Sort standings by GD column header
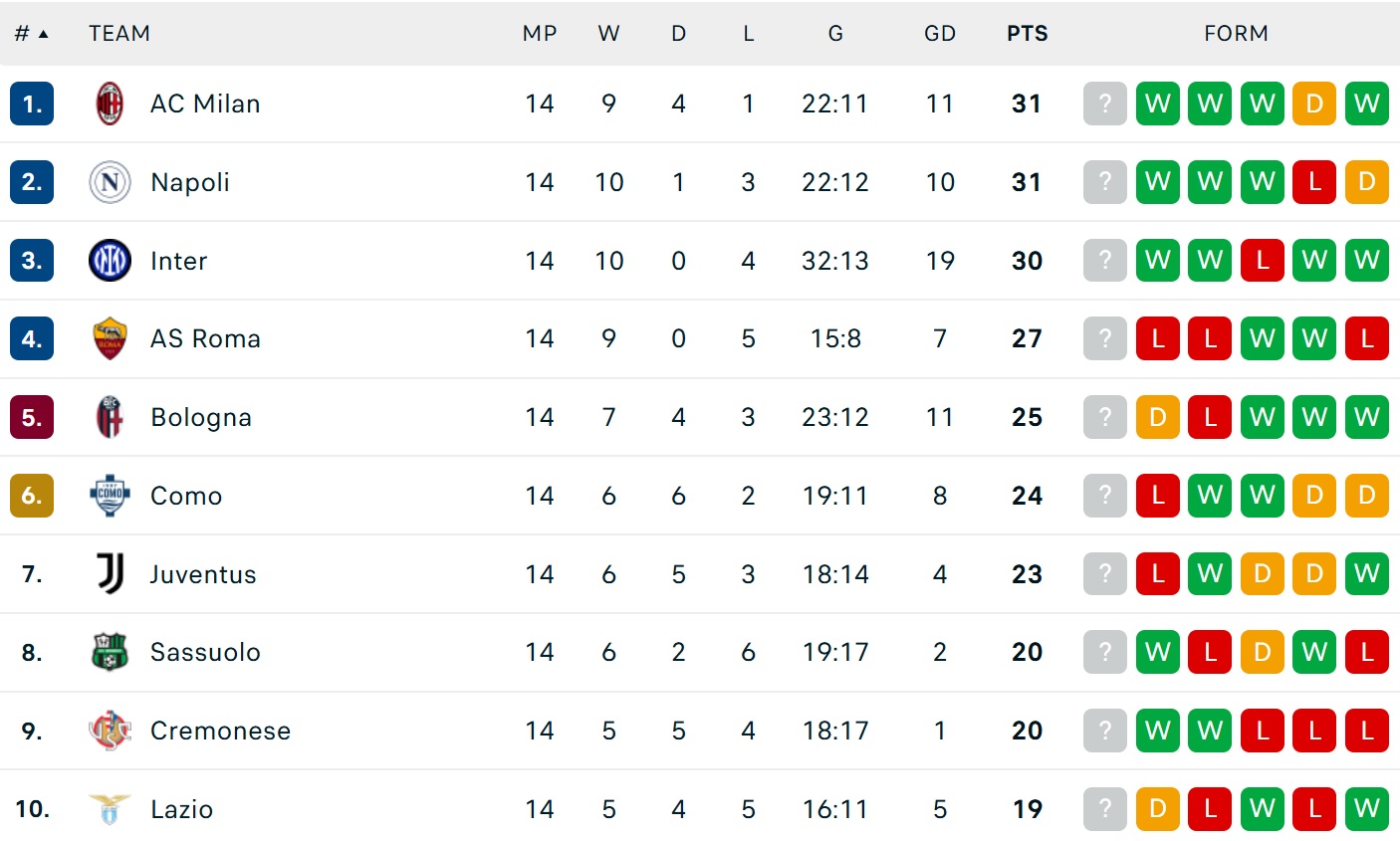This screenshot has width=1400, height=841. pyautogui.click(x=939, y=34)
